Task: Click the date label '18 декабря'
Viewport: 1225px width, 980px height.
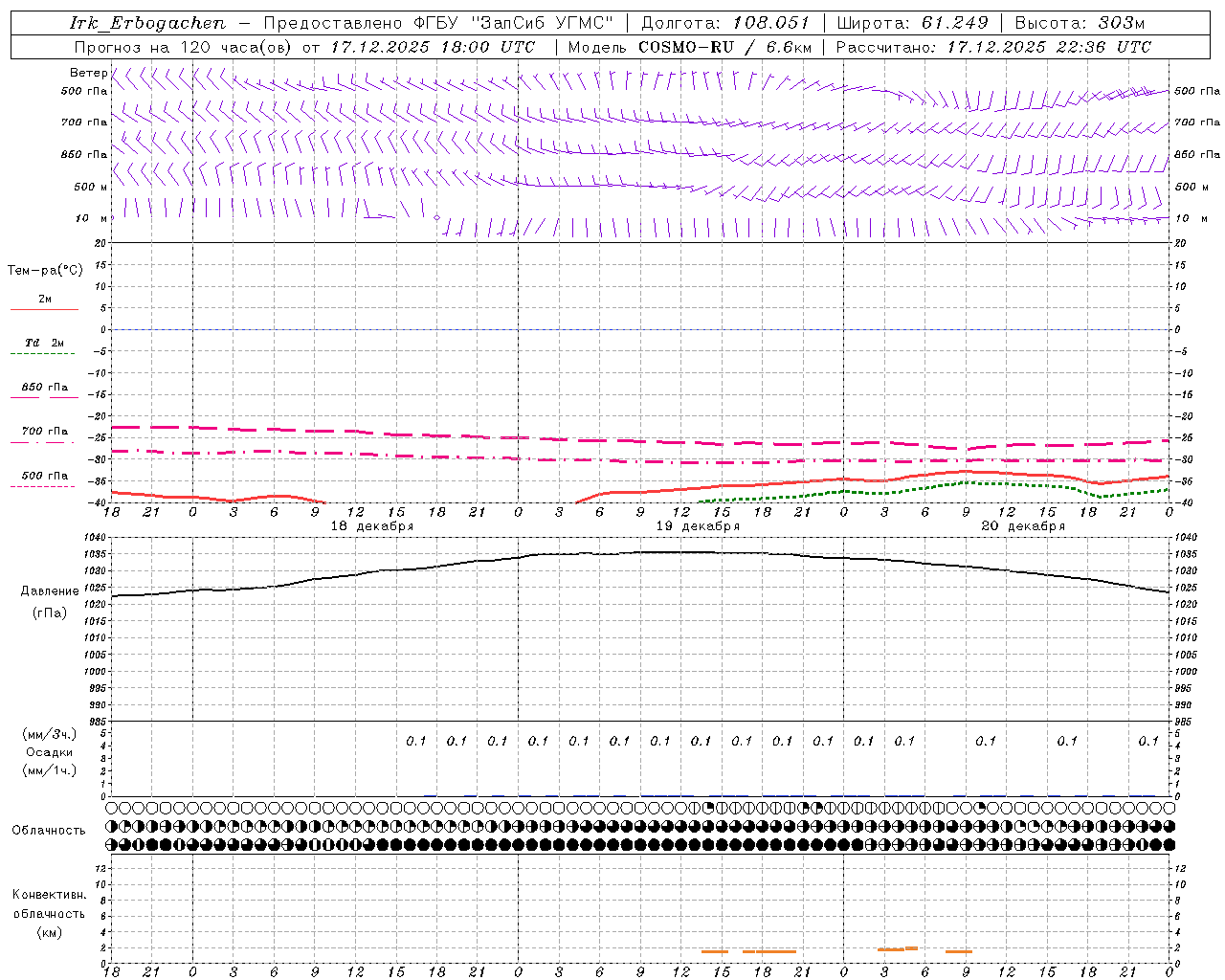Action: [372, 526]
